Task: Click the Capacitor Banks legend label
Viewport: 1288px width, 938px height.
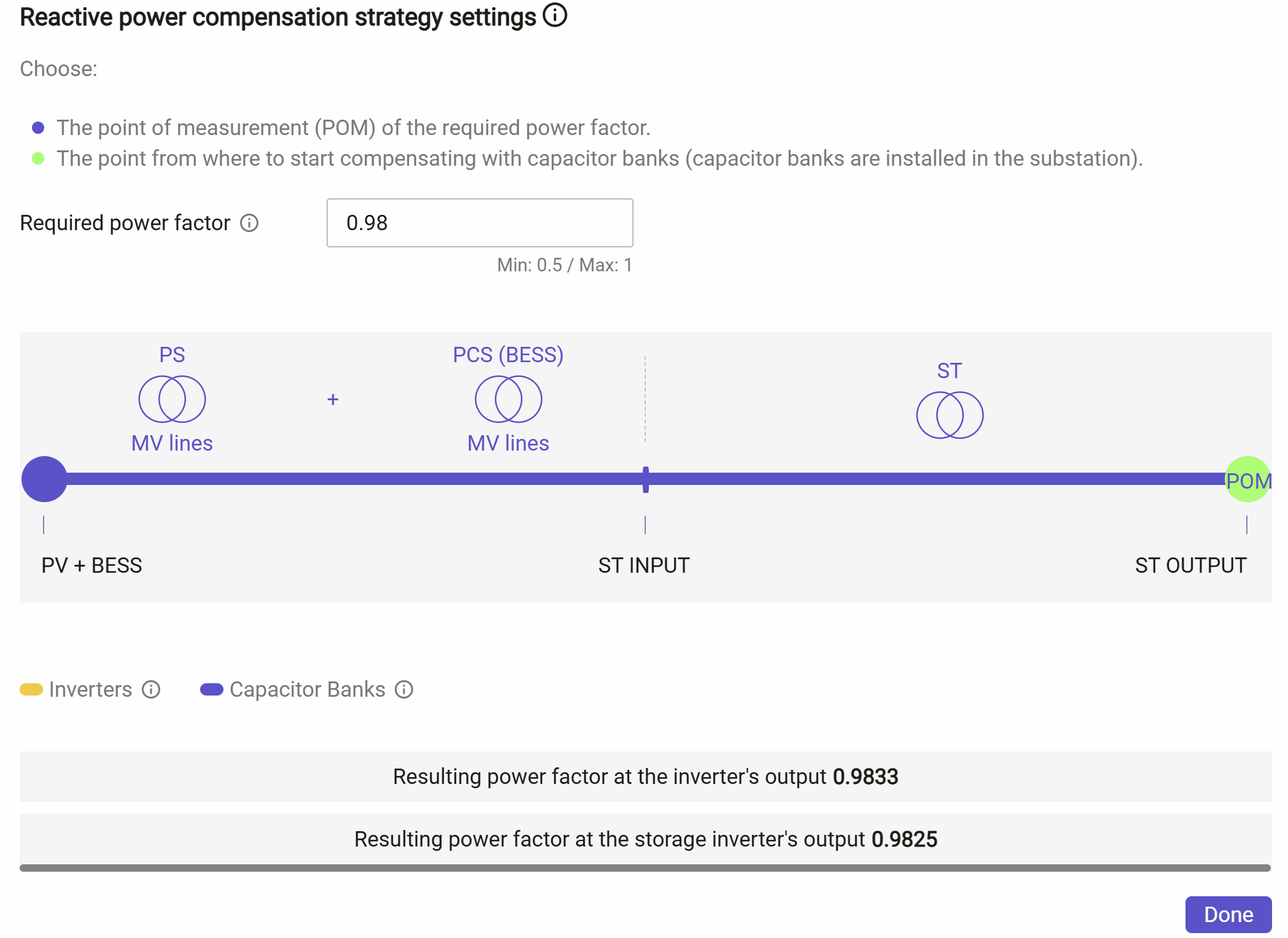Action: (x=307, y=689)
